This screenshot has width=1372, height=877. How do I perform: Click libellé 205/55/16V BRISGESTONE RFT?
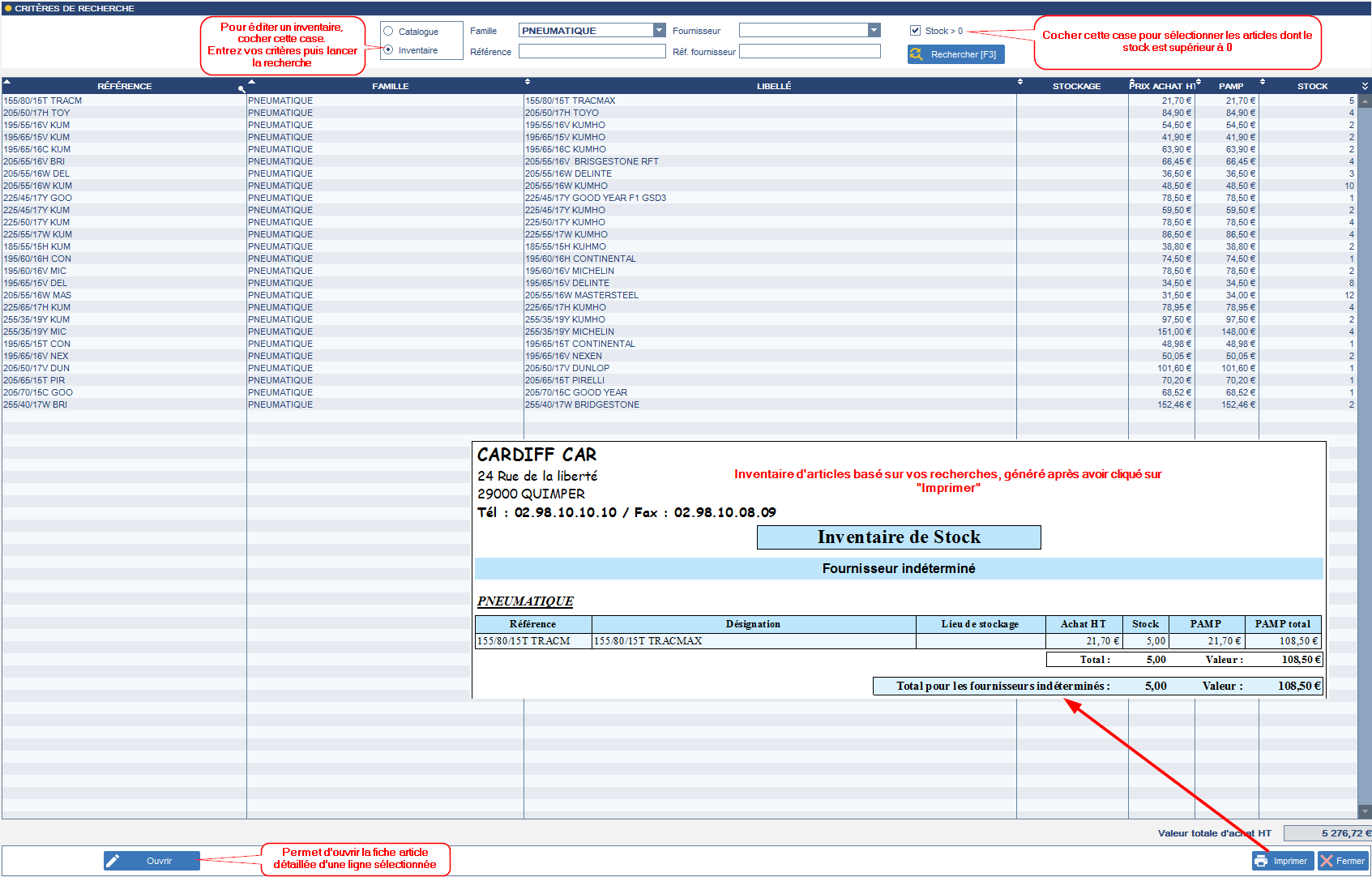(x=592, y=161)
